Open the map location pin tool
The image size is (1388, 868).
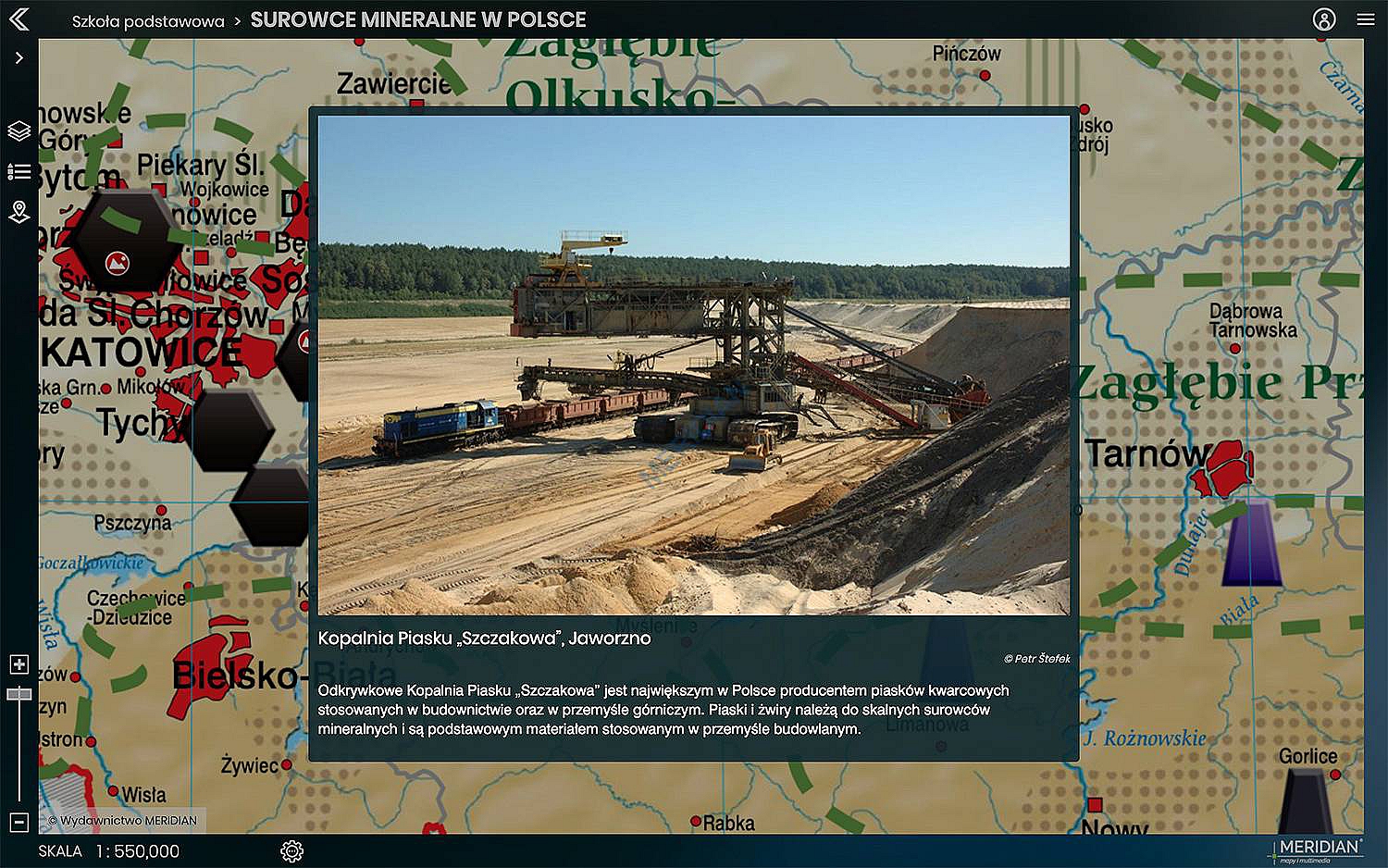pyautogui.click(x=19, y=212)
